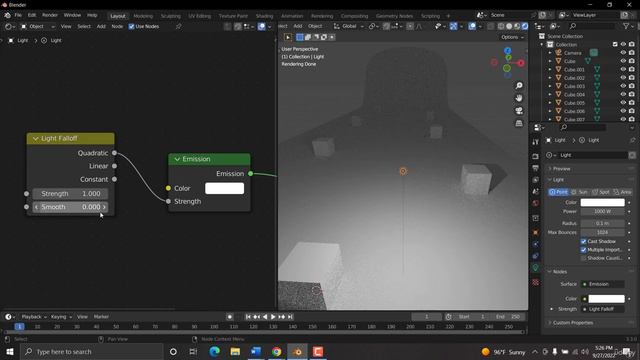Click the Emission node Color swatch

224,188
